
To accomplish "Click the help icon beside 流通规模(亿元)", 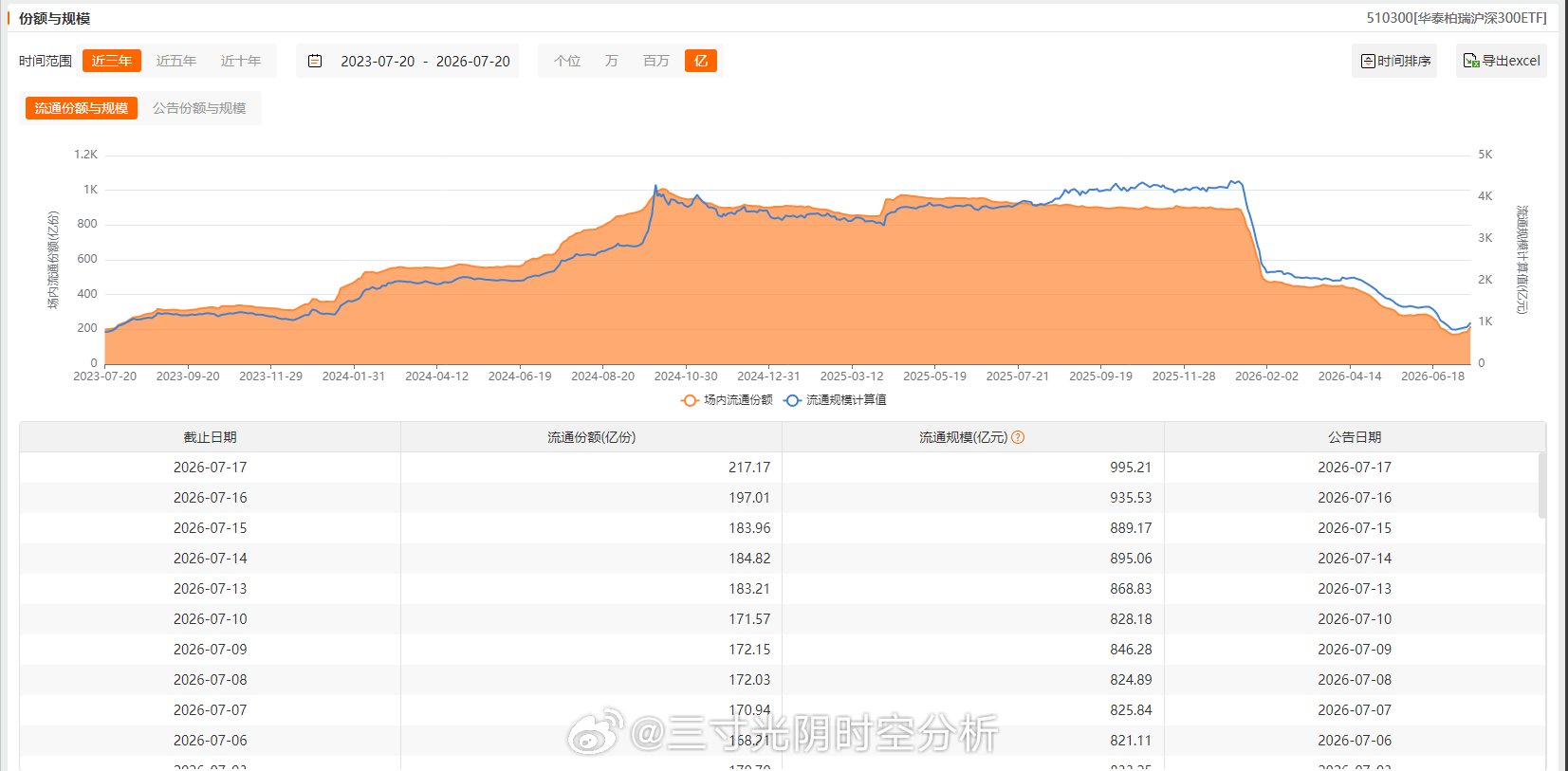I will [1018, 437].
